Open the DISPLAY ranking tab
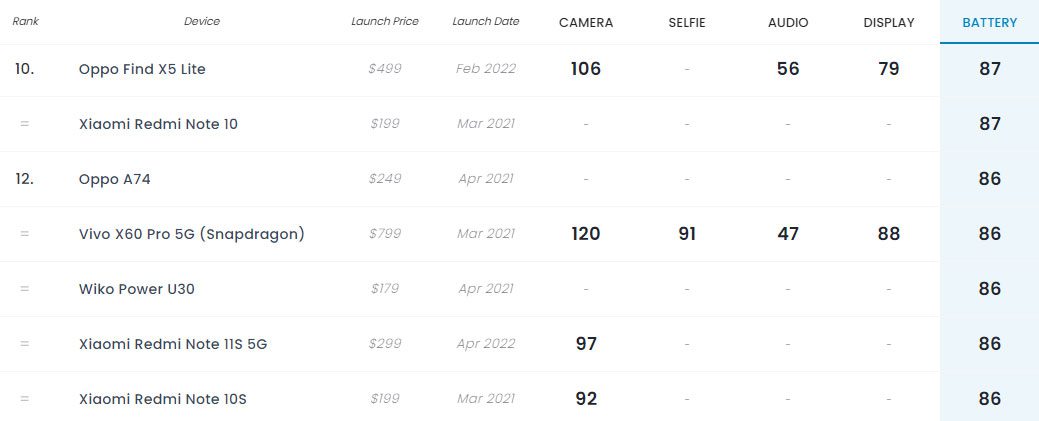1039x421 pixels. point(889,22)
